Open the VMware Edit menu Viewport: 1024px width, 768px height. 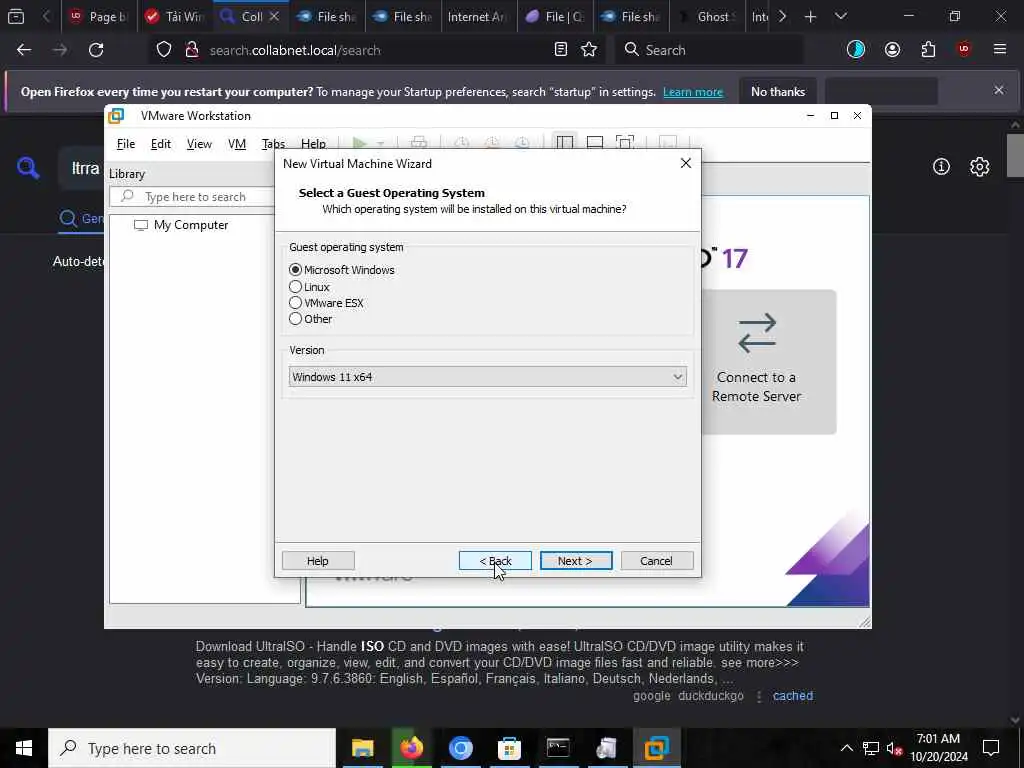pos(161,144)
